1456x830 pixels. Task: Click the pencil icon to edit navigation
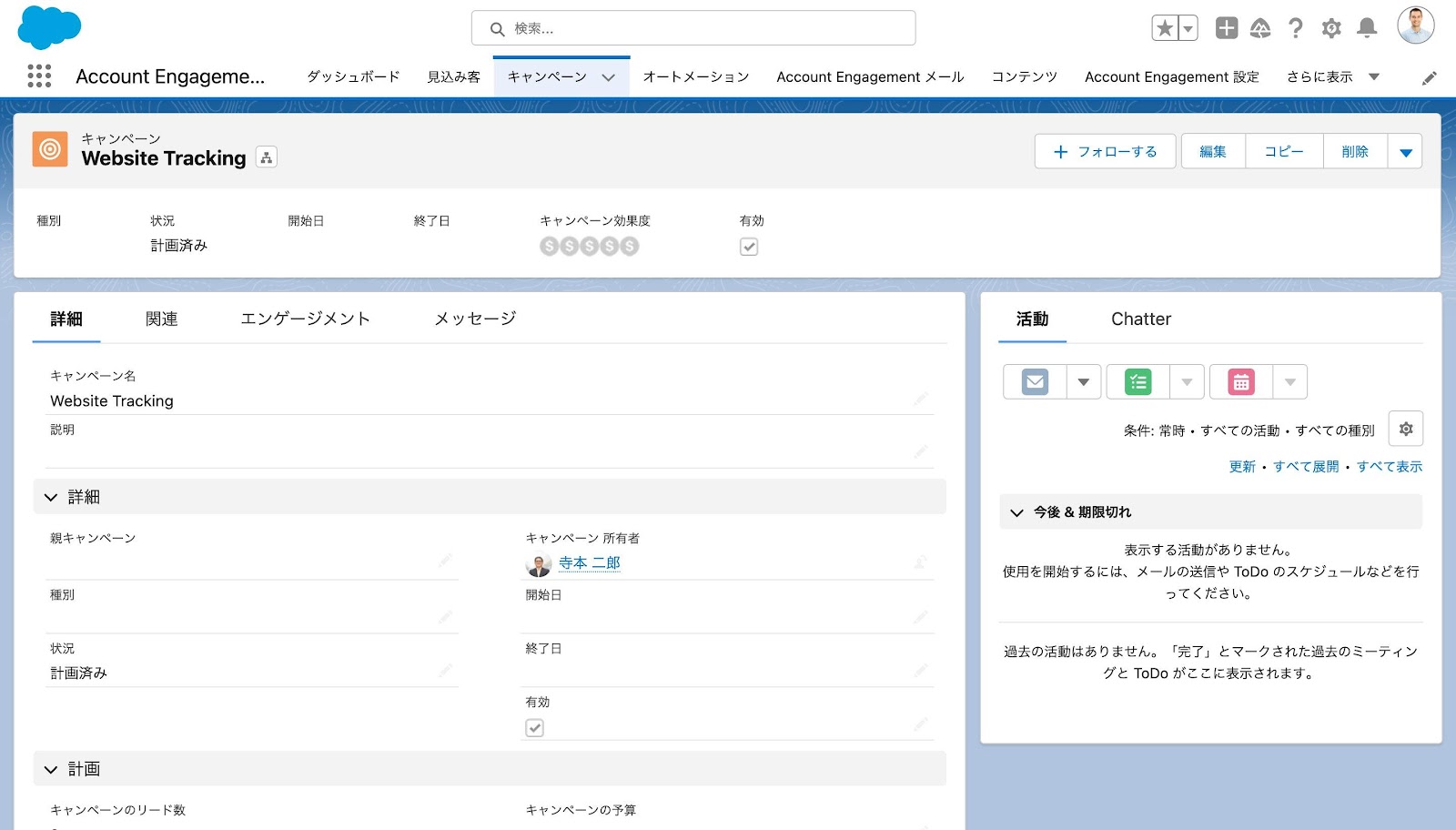click(1430, 78)
